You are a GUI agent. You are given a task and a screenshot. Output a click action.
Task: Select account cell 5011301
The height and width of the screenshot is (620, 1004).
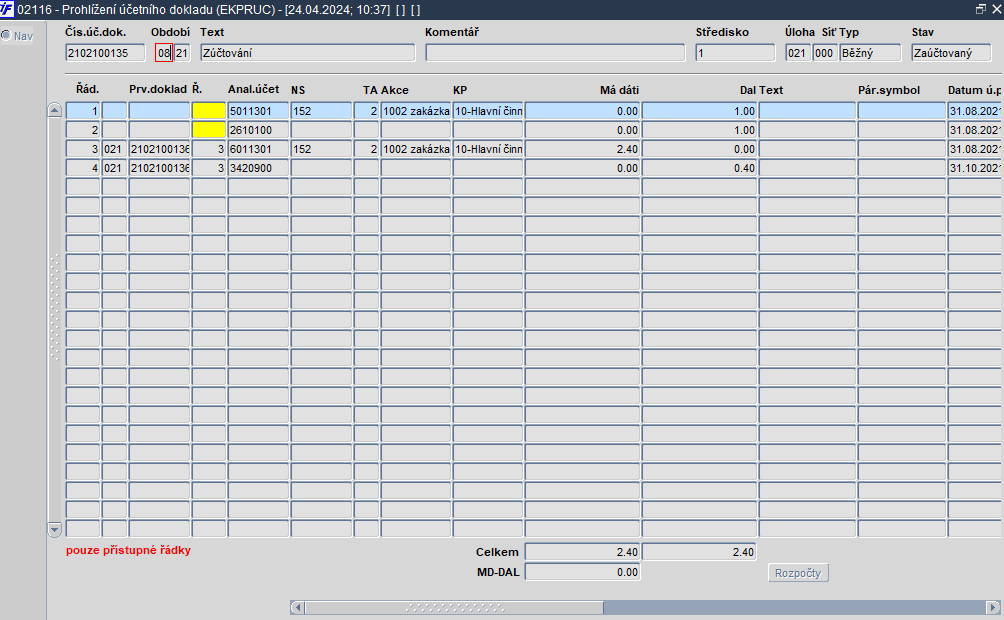[x=258, y=111]
